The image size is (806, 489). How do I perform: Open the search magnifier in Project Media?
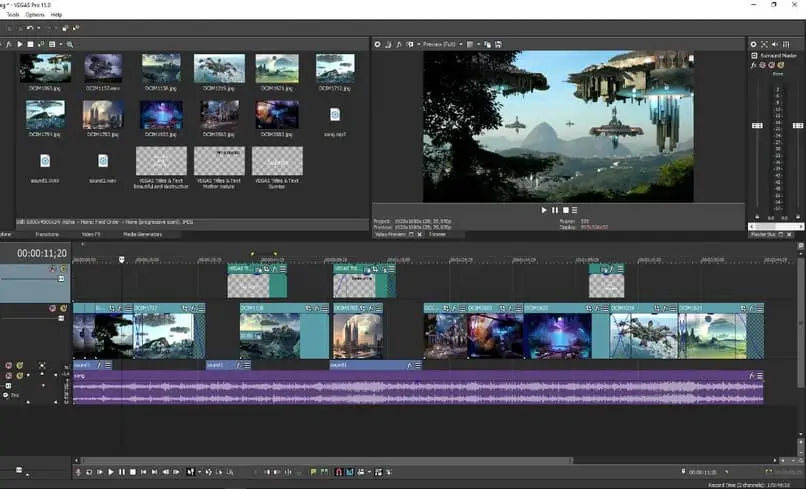[x=69, y=44]
